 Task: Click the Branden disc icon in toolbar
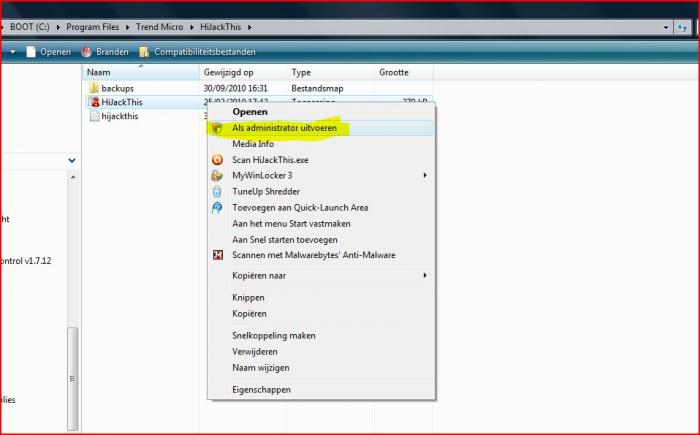pyautogui.click(x=87, y=52)
